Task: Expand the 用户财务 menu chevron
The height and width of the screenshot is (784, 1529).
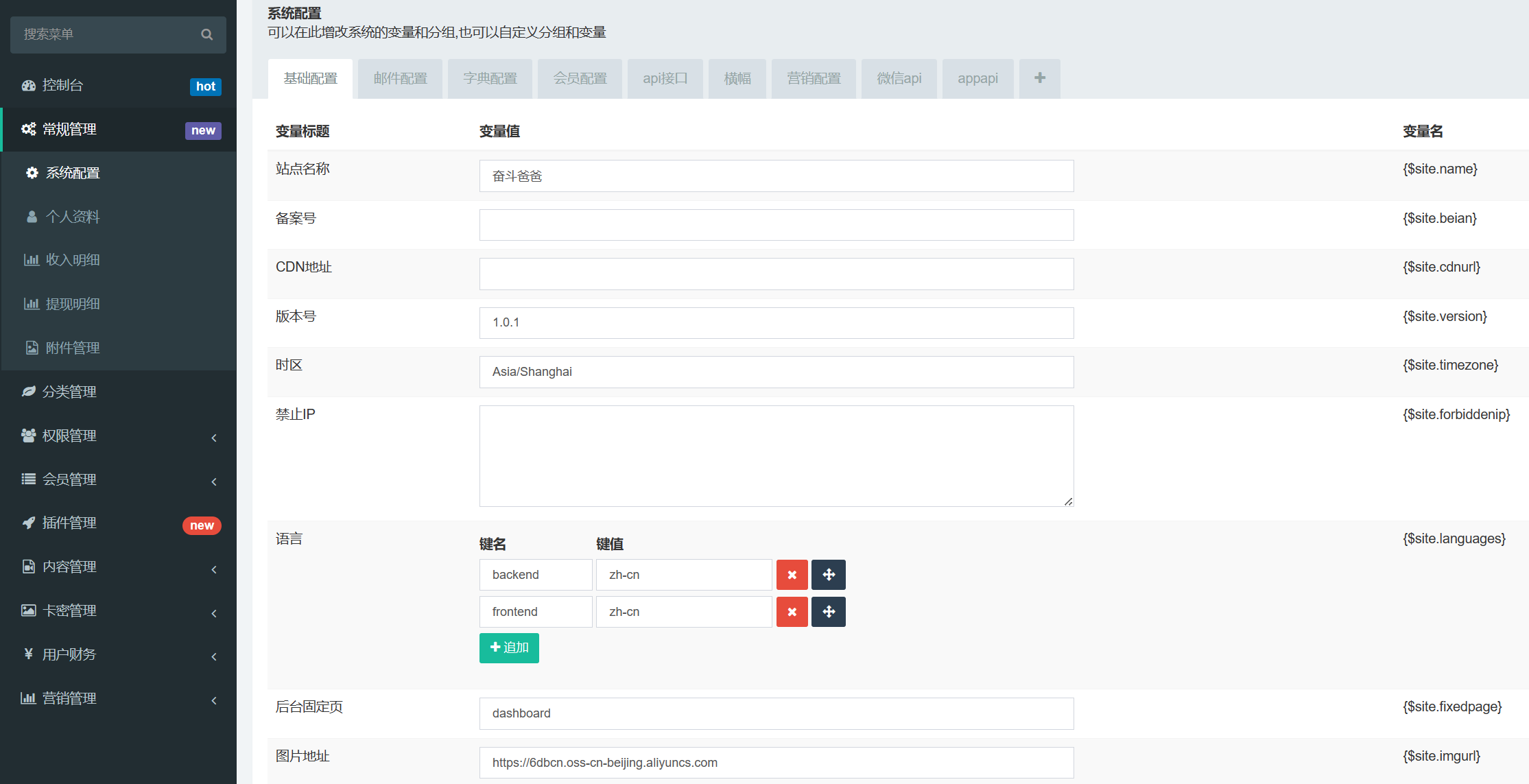Action: pyautogui.click(x=214, y=656)
